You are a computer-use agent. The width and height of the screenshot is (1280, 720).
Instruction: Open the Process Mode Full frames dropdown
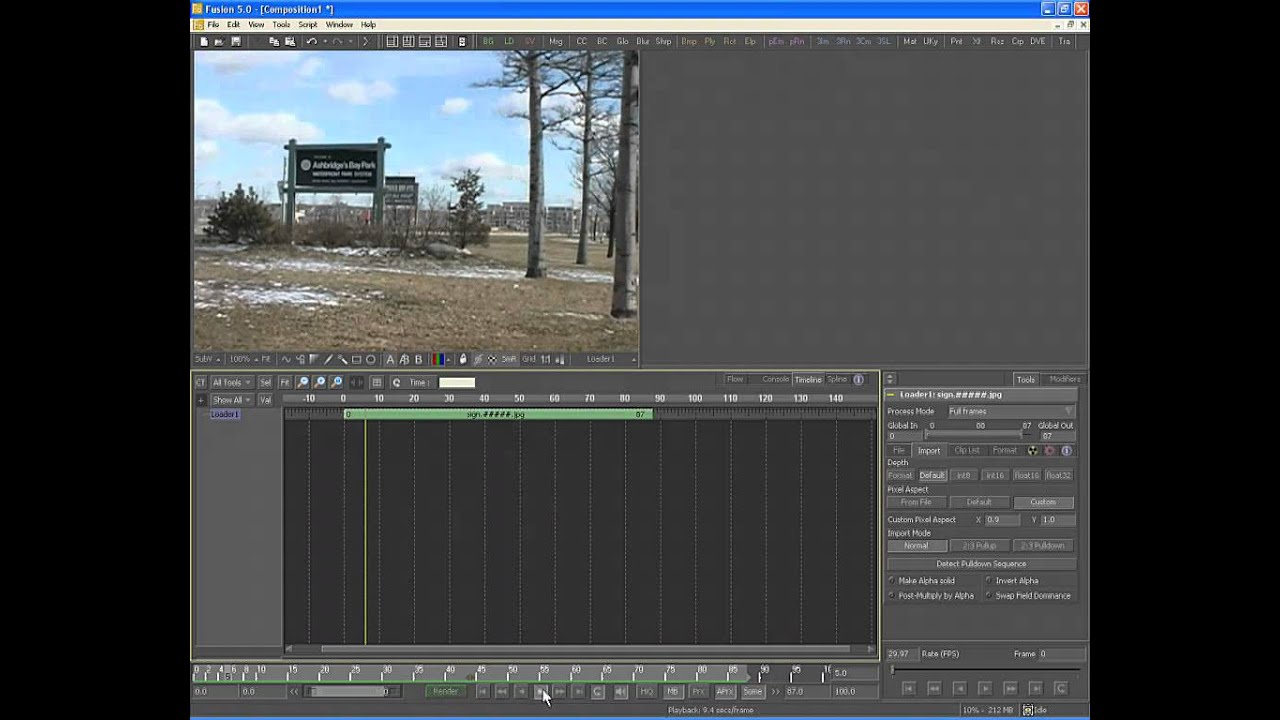1010,411
